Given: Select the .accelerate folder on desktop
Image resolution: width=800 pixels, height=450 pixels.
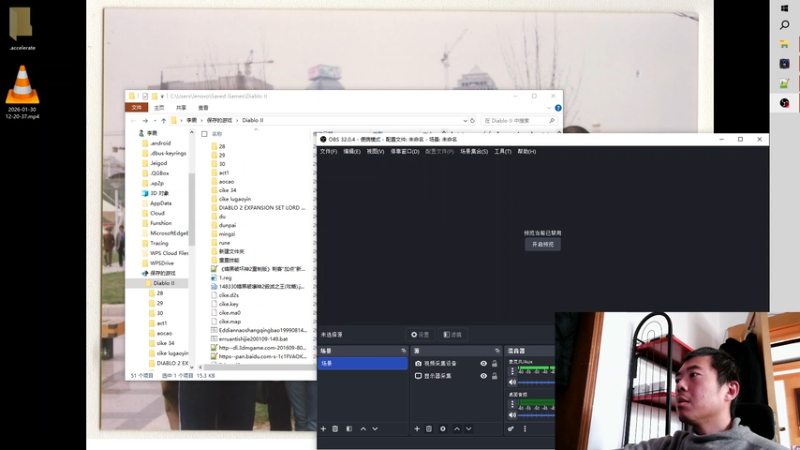Looking at the screenshot, I should pyautogui.click(x=21, y=29).
